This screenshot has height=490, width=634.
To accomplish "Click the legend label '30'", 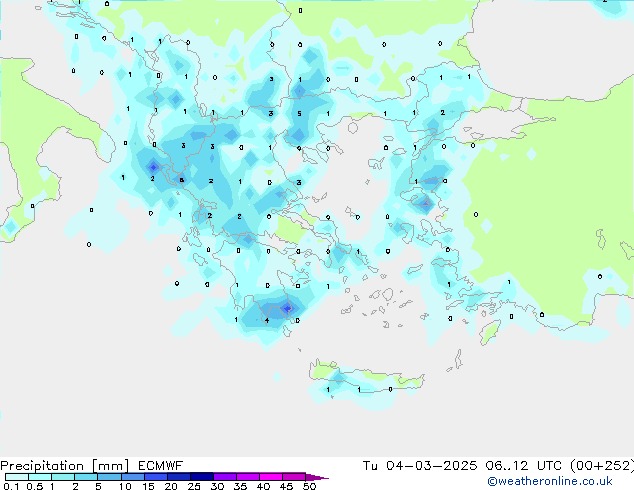I will coord(217,486).
